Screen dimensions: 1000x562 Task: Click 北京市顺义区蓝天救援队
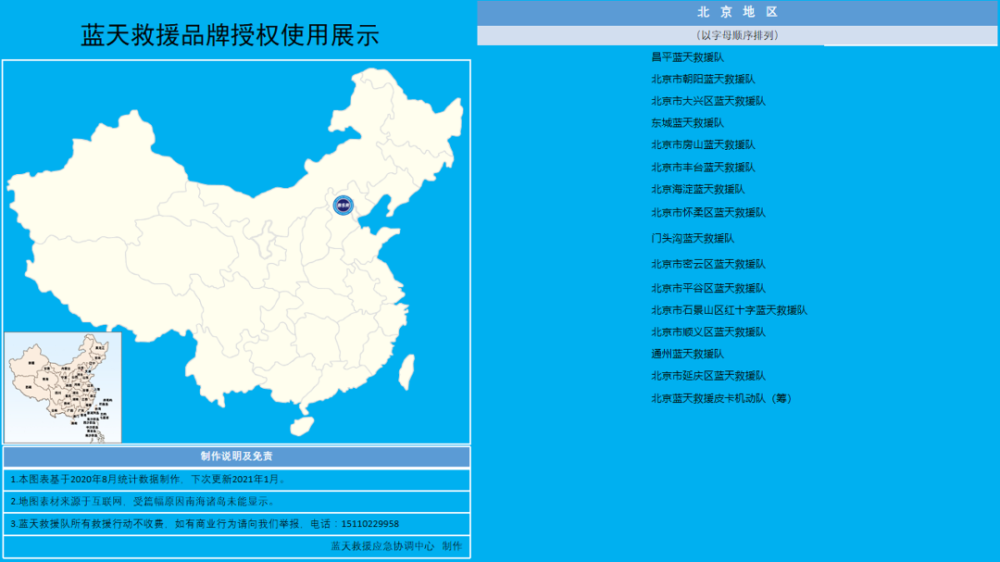(708, 332)
